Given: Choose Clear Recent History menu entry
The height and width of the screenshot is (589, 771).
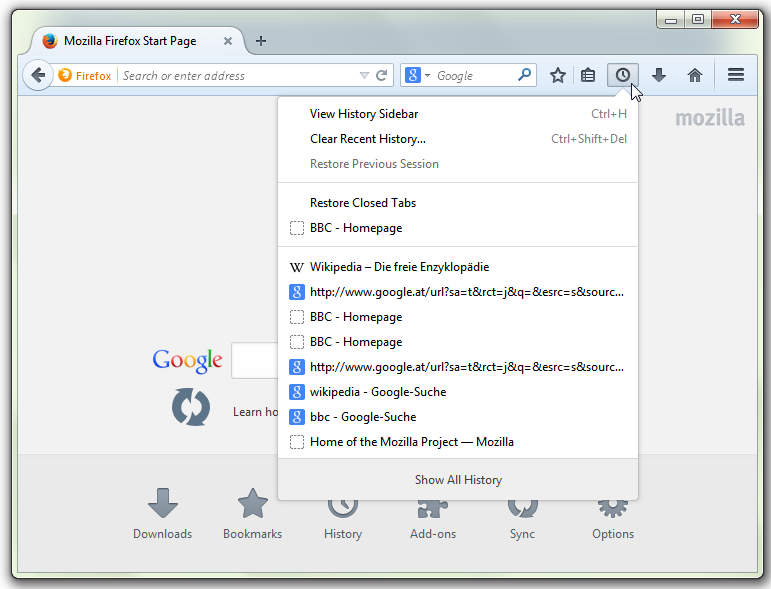Looking at the screenshot, I should tap(367, 139).
